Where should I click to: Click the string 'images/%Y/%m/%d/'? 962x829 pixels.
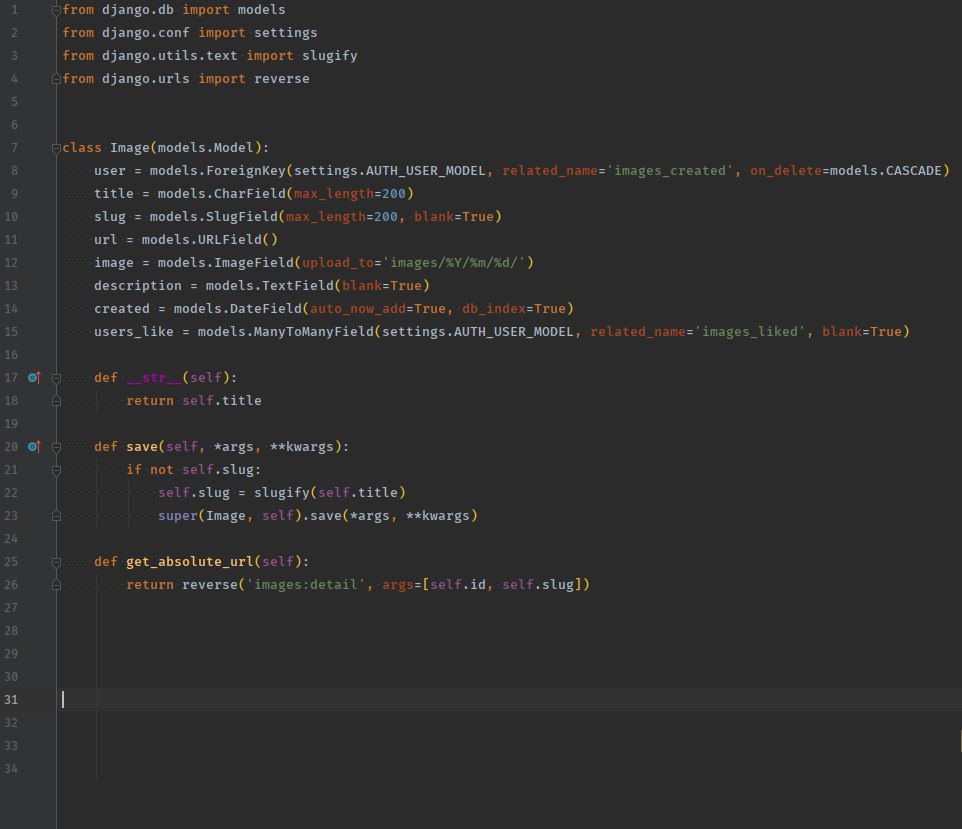(454, 263)
